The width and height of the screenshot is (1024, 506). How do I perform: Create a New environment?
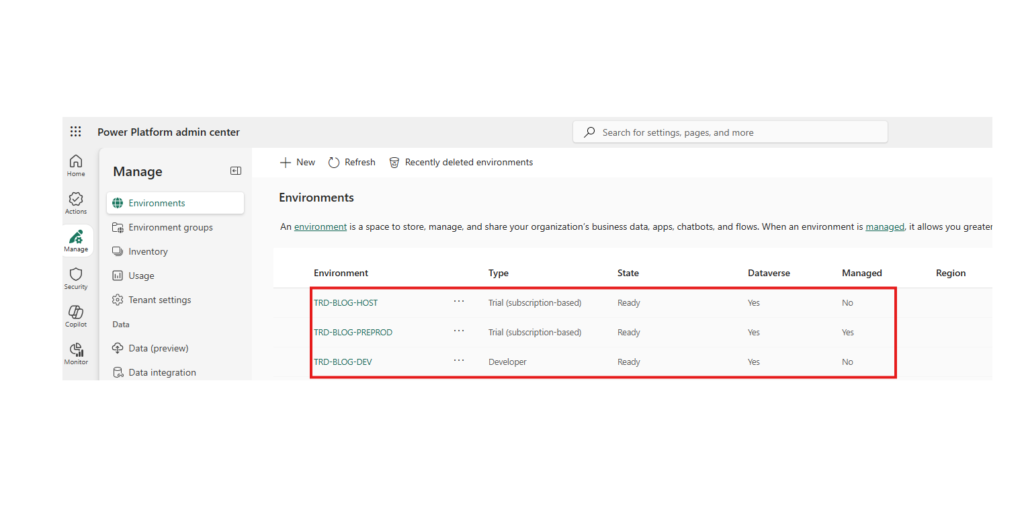[297, 162]
